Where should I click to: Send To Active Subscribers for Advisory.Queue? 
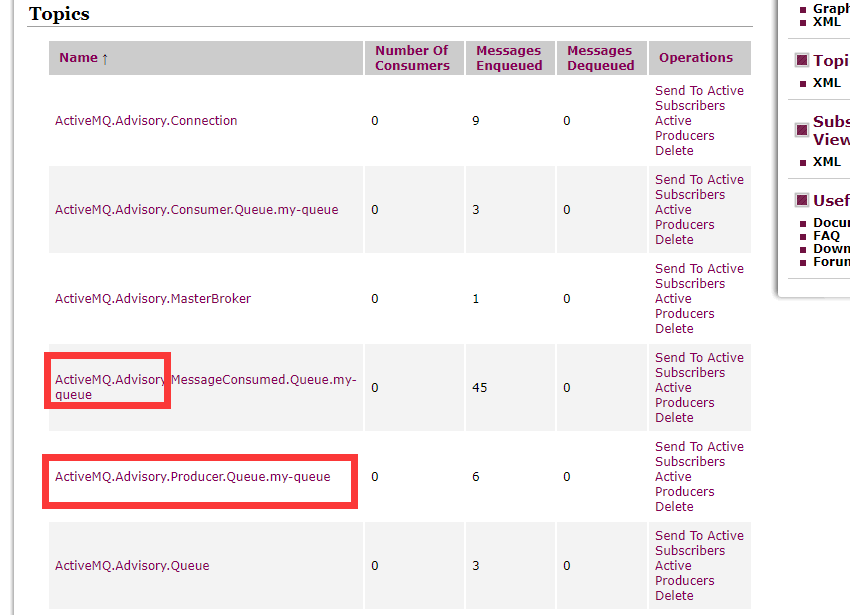tap(699, 542)
